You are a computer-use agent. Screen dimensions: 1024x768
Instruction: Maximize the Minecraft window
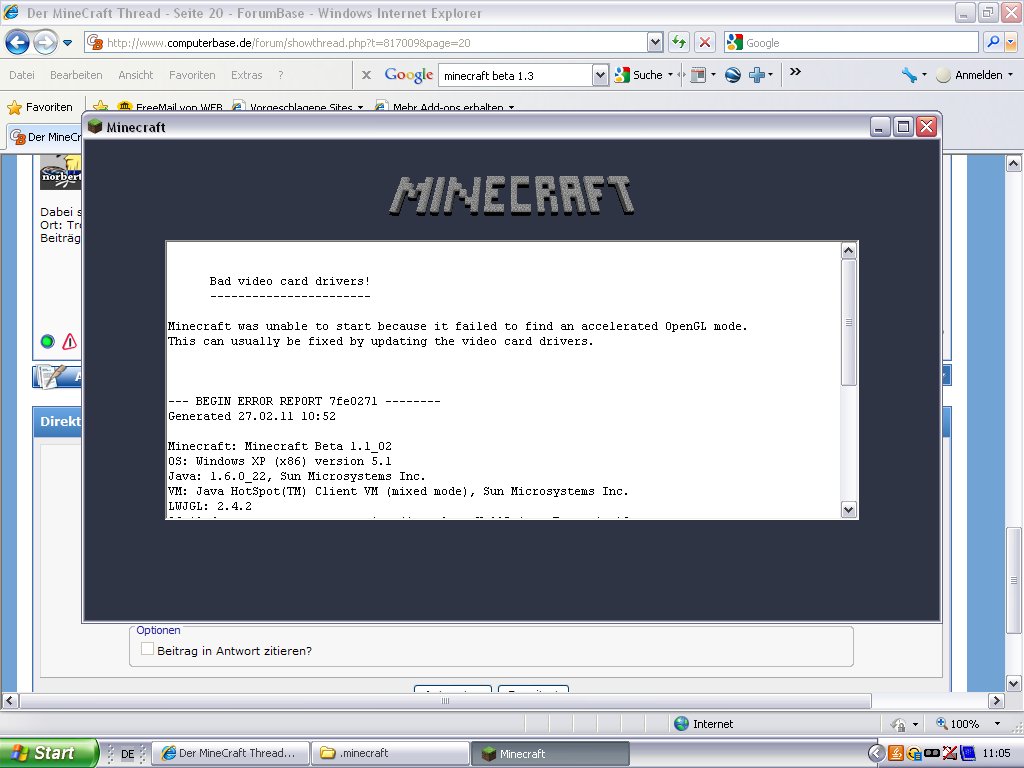[x=903, y=127]
